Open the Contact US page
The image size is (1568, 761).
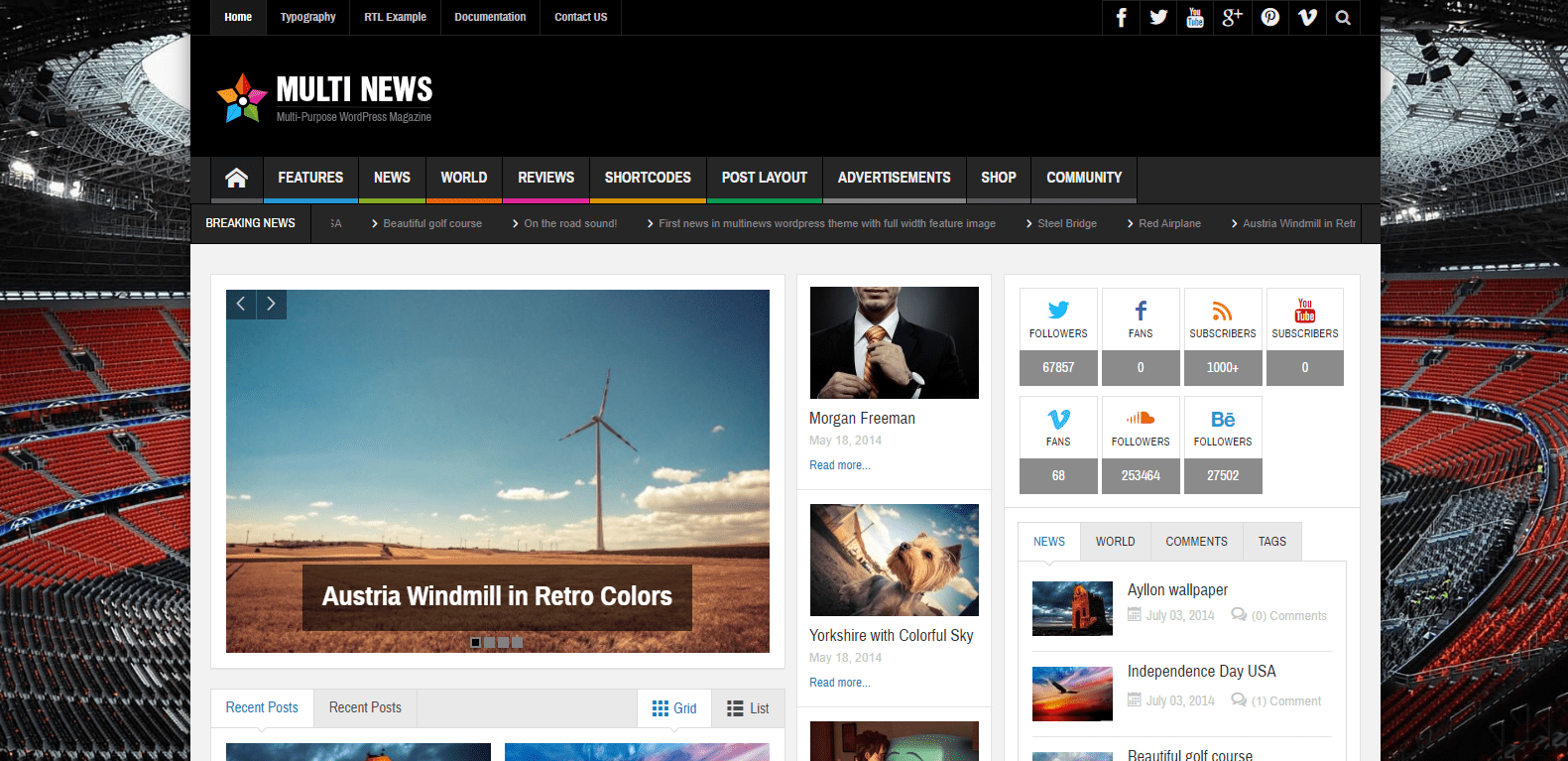point(581,17)
